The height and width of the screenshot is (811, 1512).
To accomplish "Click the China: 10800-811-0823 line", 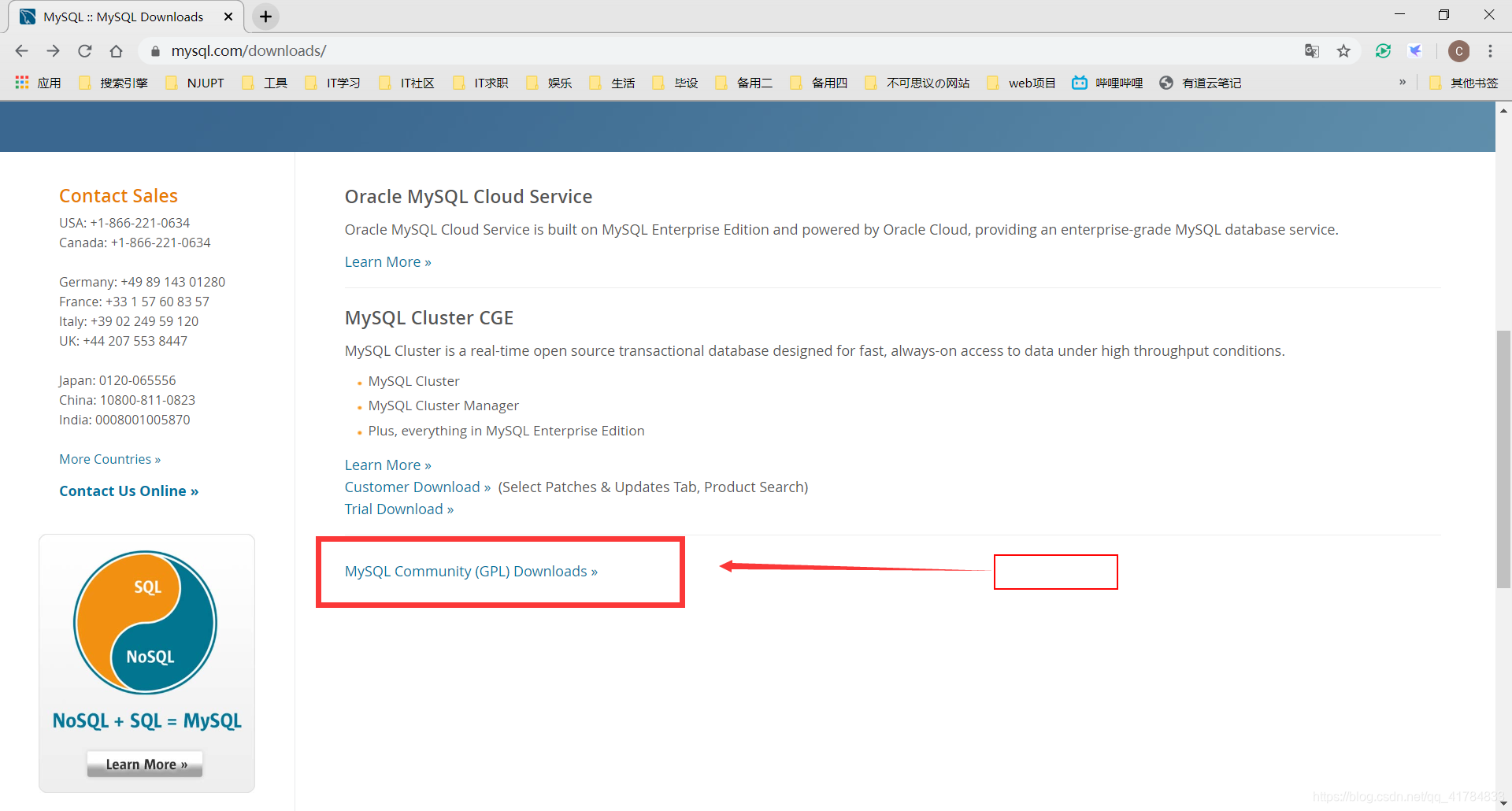I will tap(128, 400).
